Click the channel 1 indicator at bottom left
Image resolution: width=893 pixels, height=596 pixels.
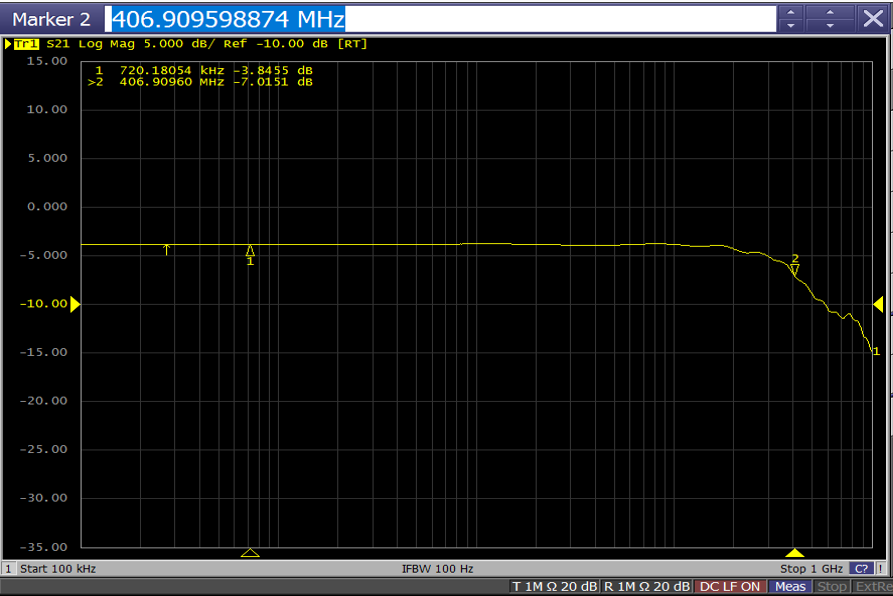[x=10, y=568]
